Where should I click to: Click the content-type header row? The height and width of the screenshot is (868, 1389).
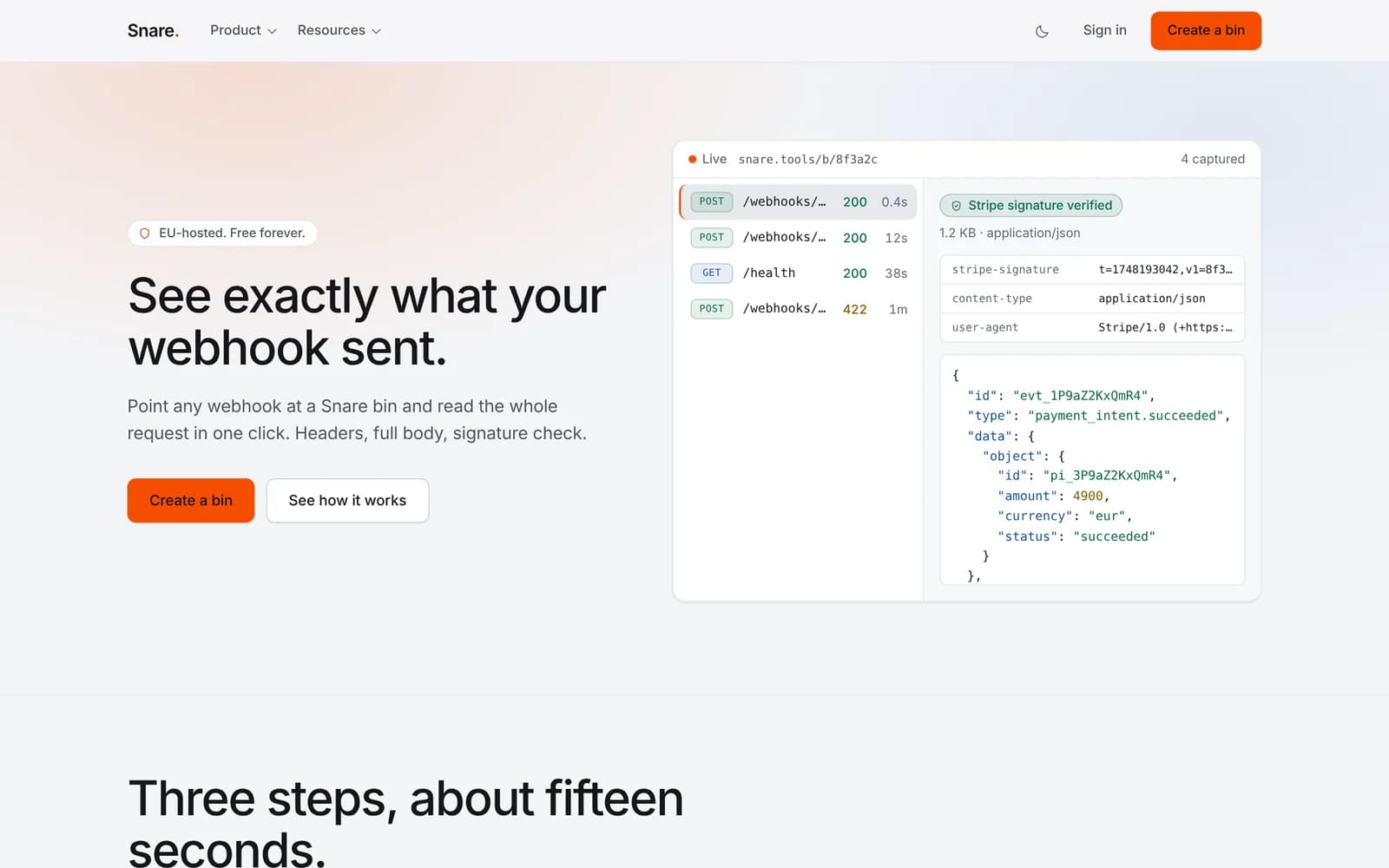[1092, 299]
